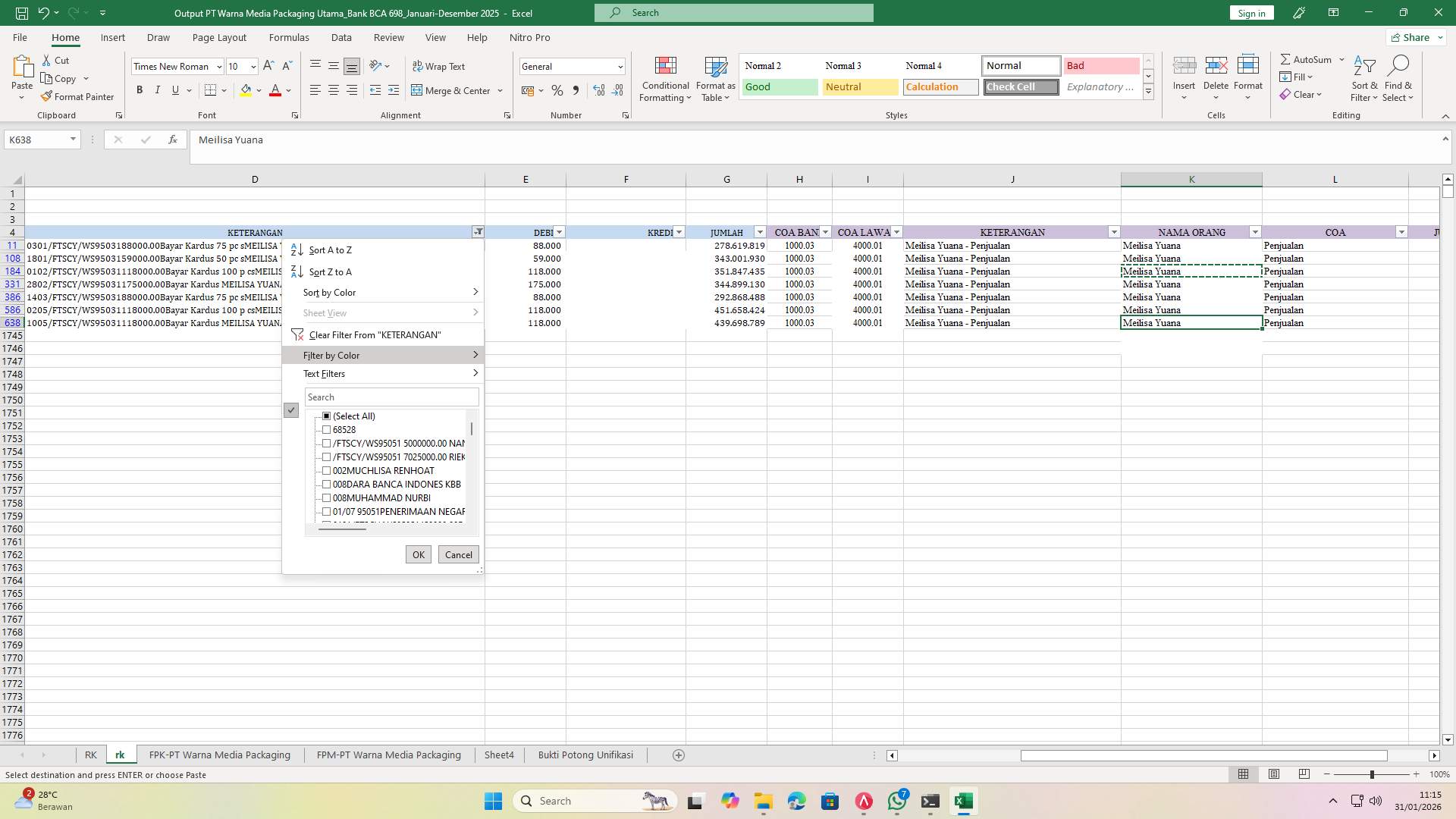This screenshot has height=819, width=1456.
Task: Open the filter arrow on COA BANK column
Action: pos(824,232)
